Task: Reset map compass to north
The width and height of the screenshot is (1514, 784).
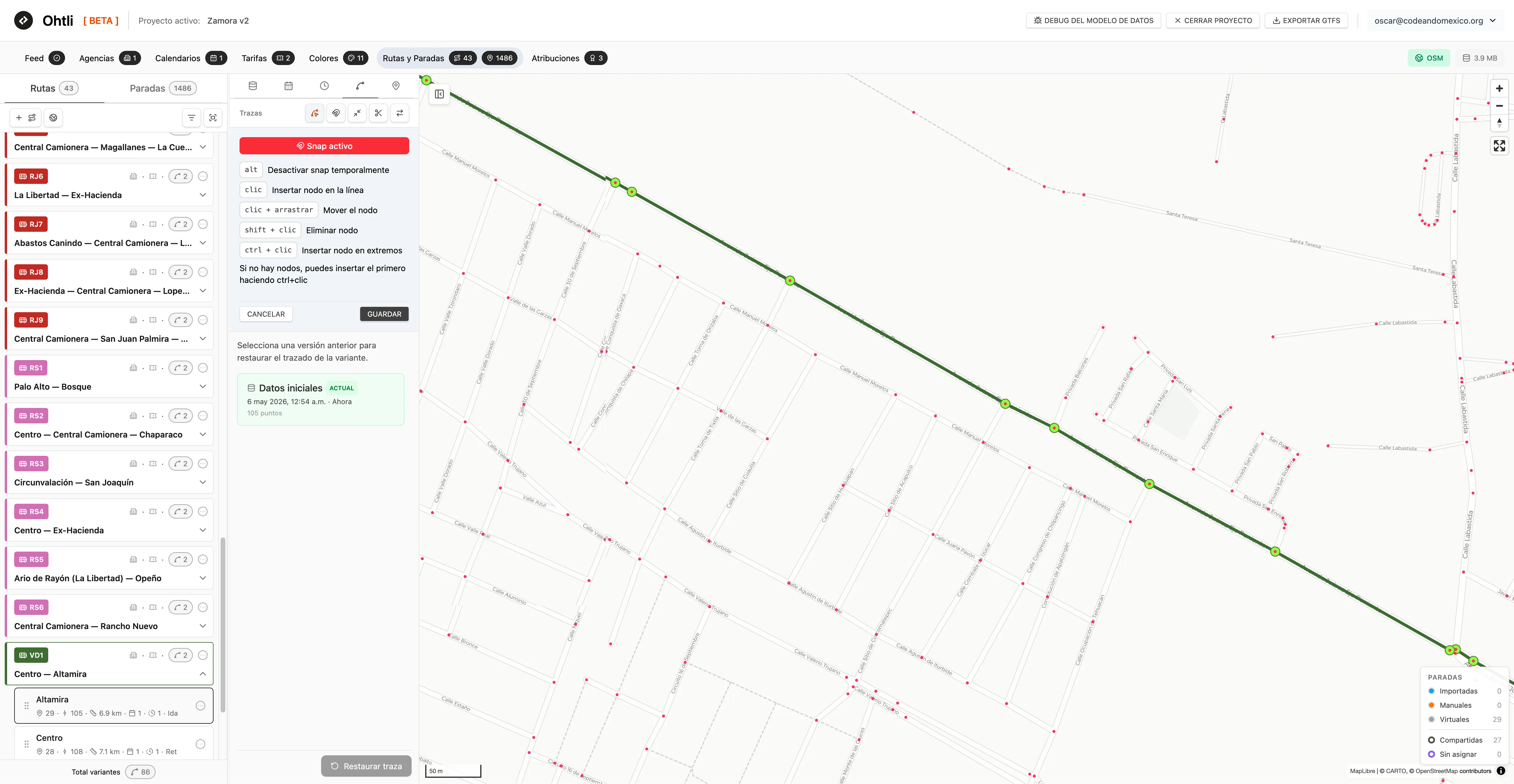Action: 1499,122
